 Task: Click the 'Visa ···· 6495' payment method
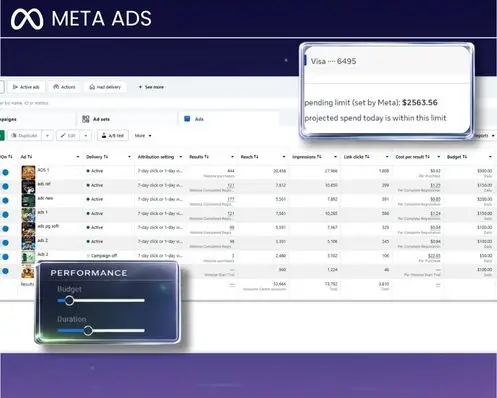point(333,61)
